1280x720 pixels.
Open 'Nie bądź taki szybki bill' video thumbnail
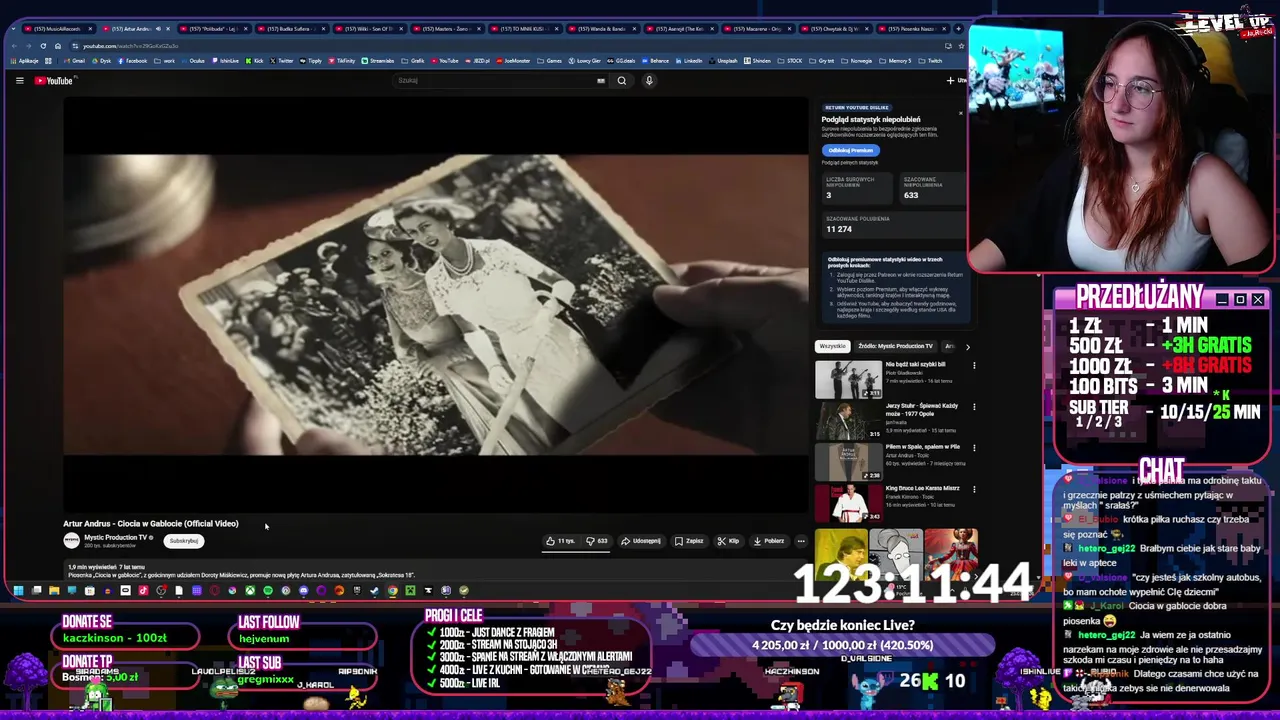click(848, 380)
